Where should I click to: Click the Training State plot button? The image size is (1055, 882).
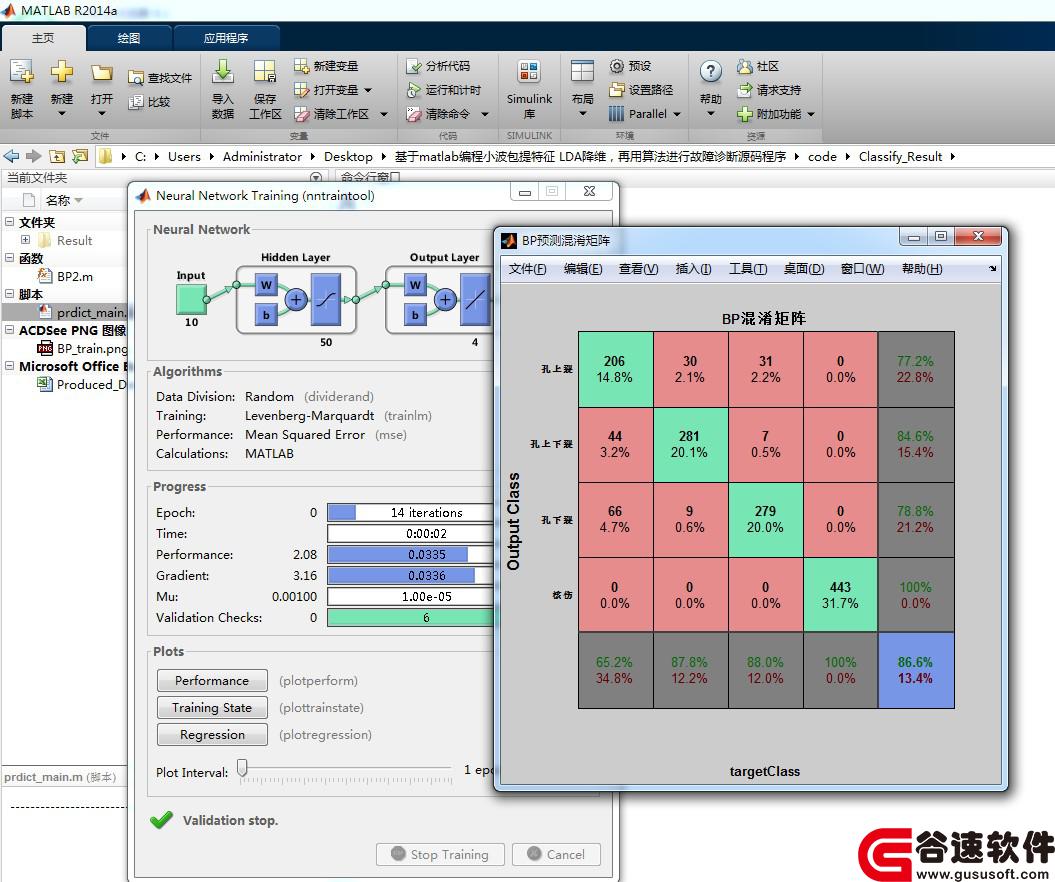coord(212,707)
